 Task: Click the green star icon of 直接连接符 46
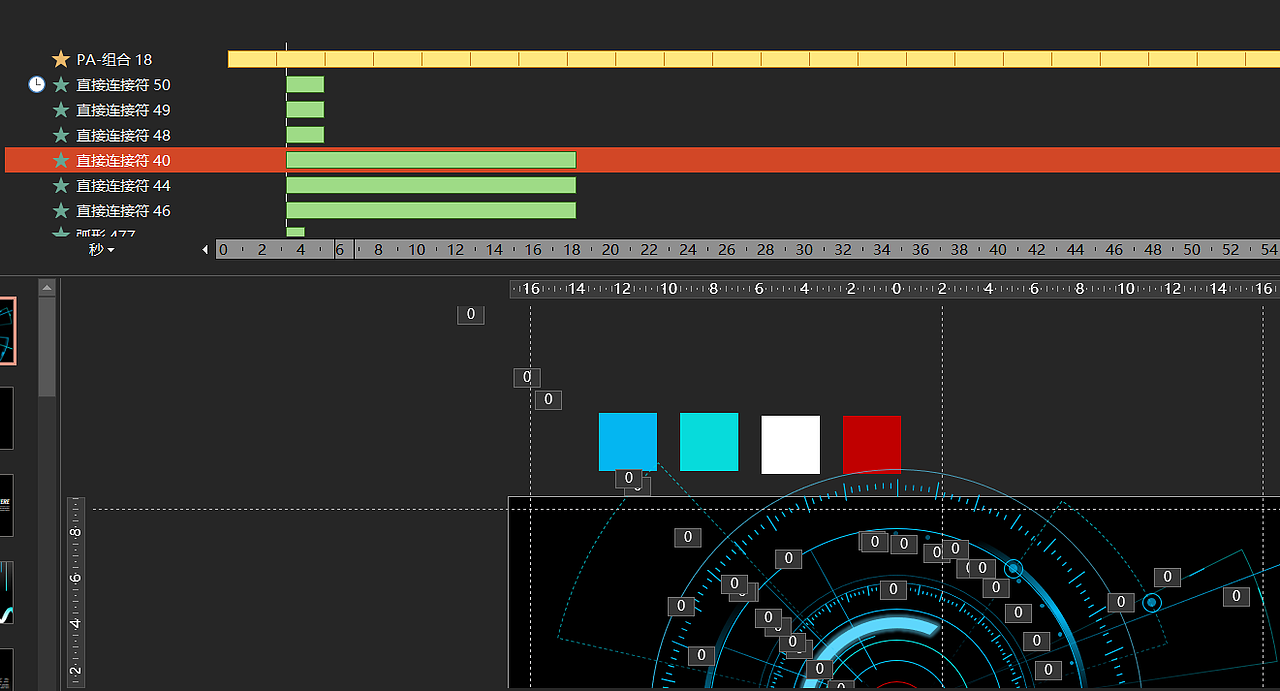[x=61, y=210]
